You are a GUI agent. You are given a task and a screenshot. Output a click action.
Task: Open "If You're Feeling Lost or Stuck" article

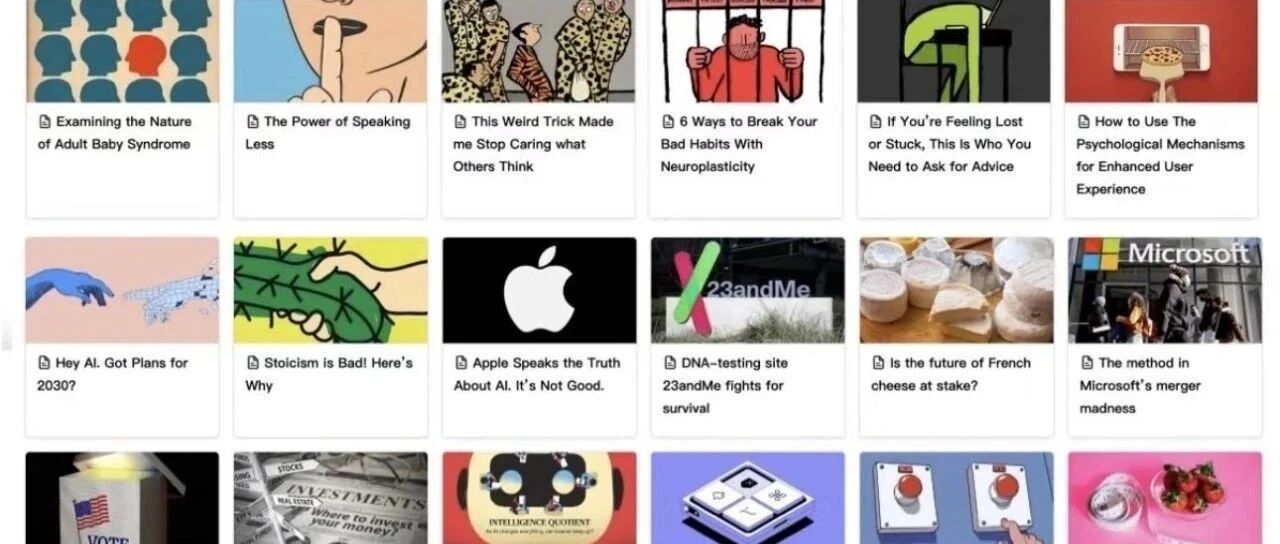pyautogui.click(x=950, y=144)
